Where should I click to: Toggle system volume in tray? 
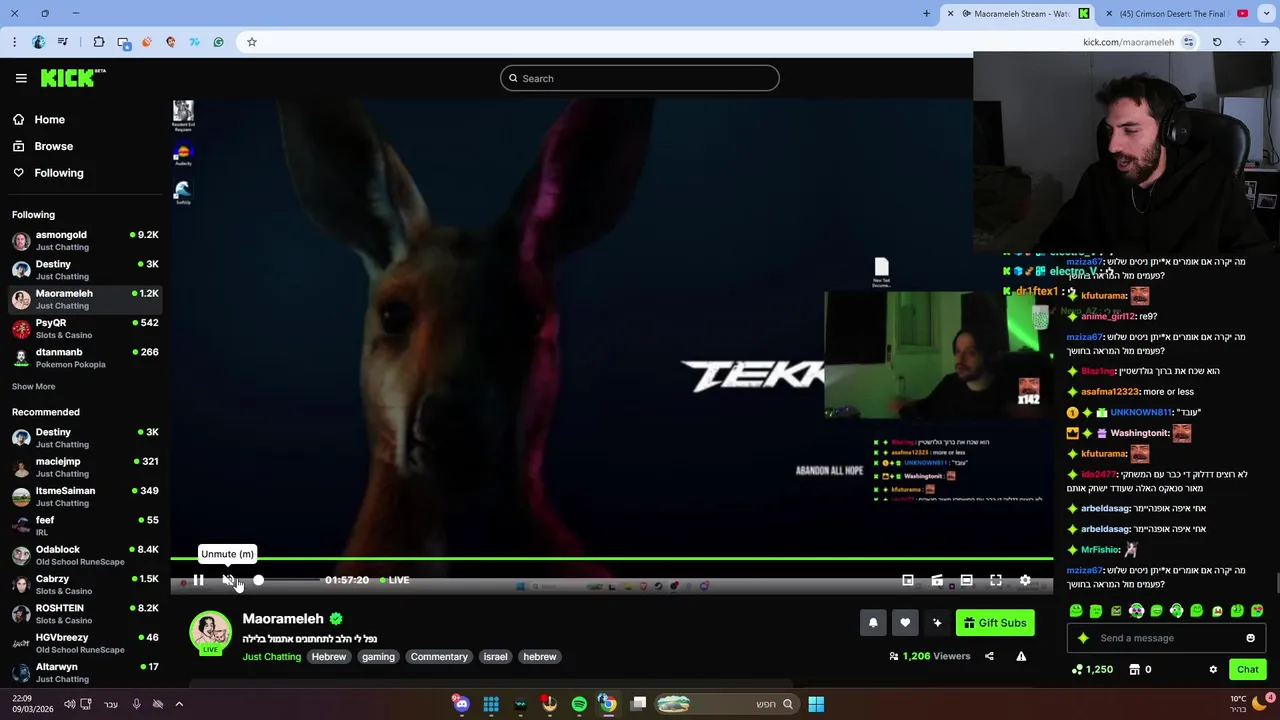pyautogui.click(x=69, y=704)
